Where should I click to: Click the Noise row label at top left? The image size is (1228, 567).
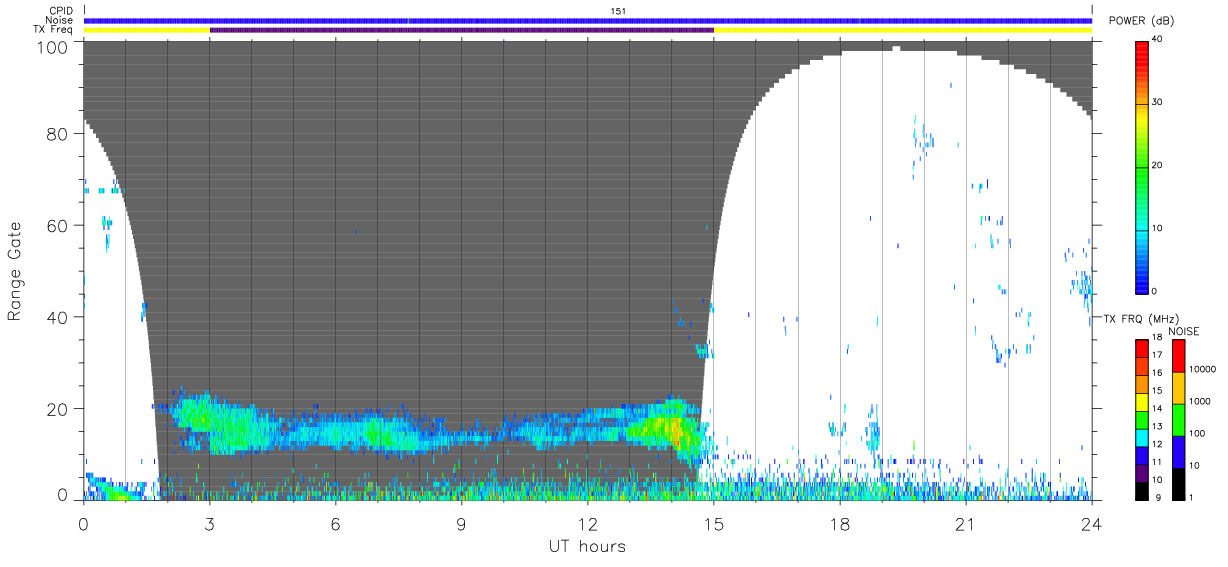[59, 20]
